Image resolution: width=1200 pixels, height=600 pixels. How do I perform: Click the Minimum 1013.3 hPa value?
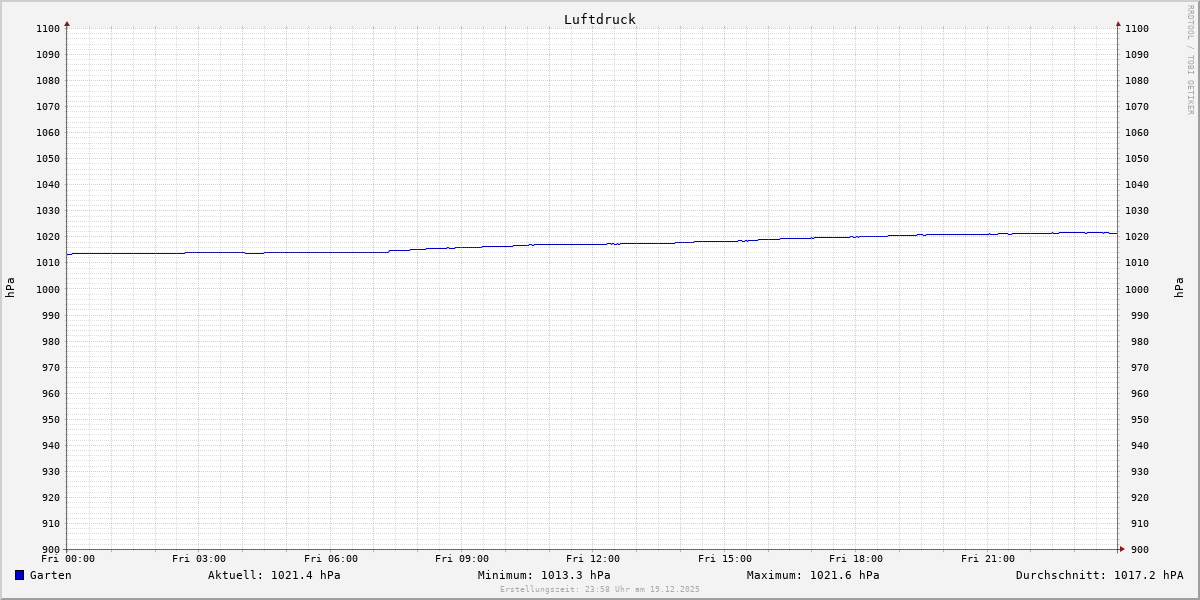[544, 575]
